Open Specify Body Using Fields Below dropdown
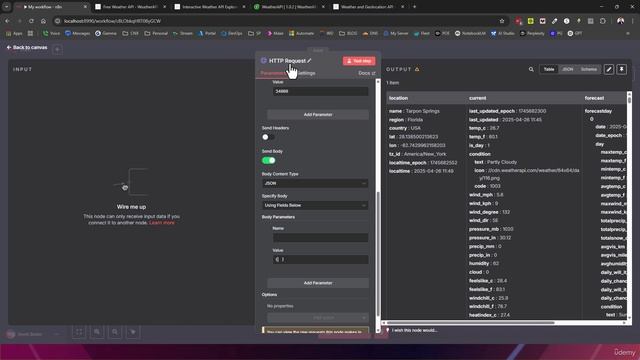The image size is (640, 360). coord(315,205)
